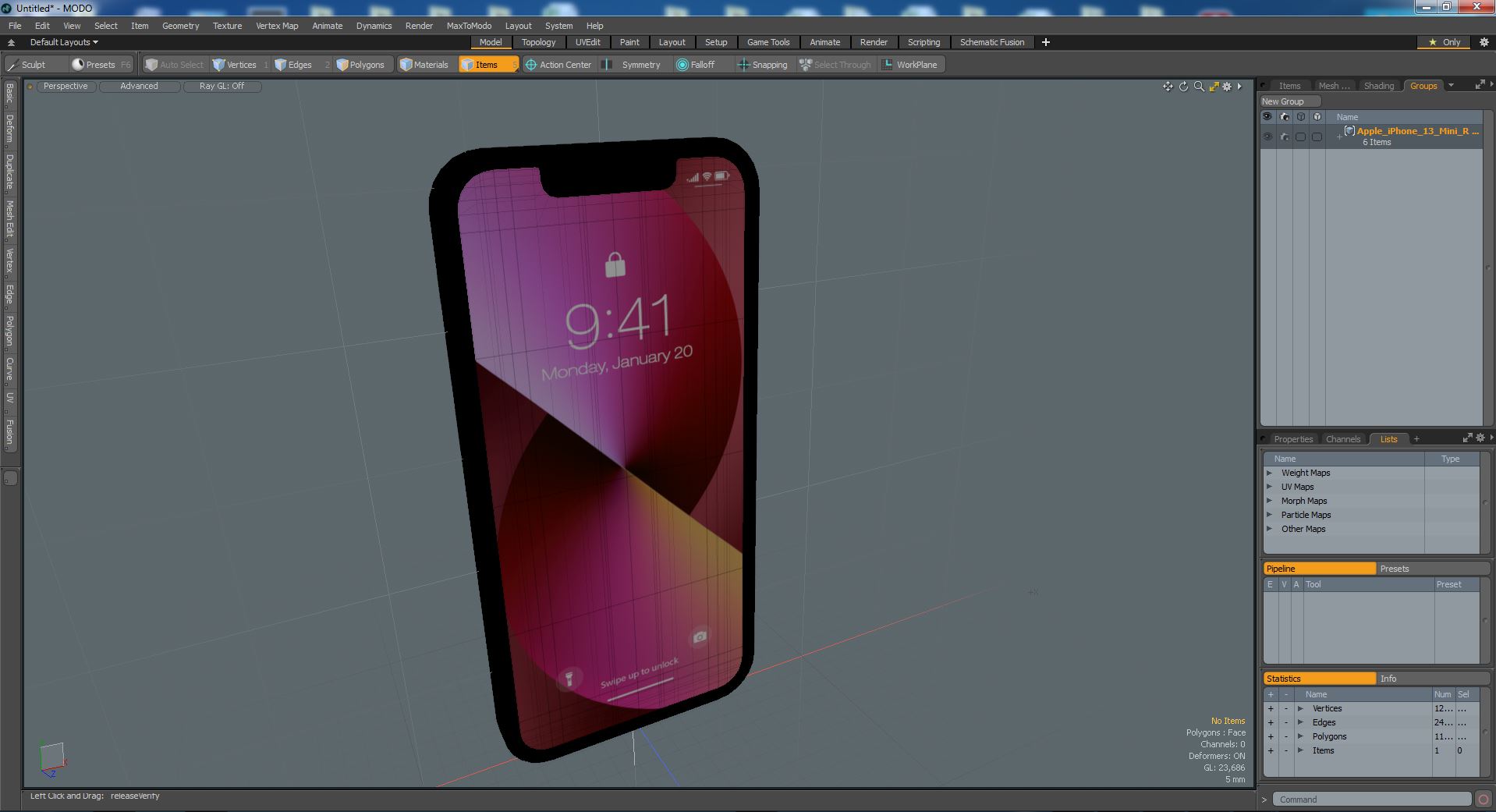Click the Perspective viewport button
The width and height of the screenshot is (1496, 812).
point(66,87)
